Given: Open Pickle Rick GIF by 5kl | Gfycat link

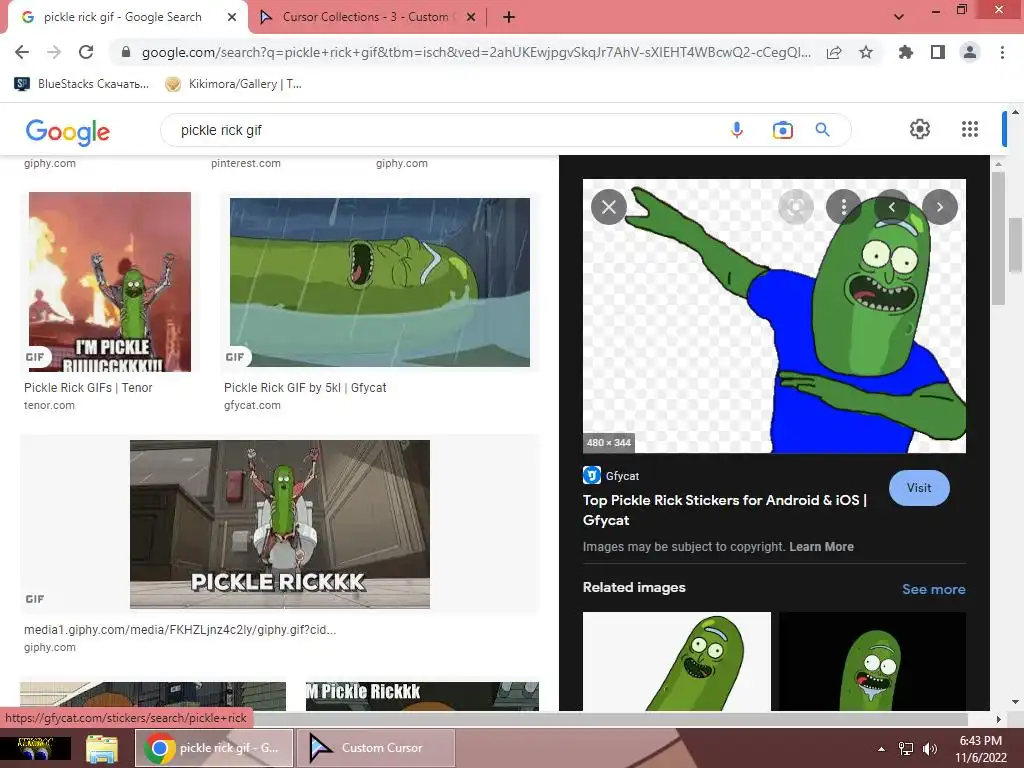Looking at the screenshot, I should tap(305, 387).
